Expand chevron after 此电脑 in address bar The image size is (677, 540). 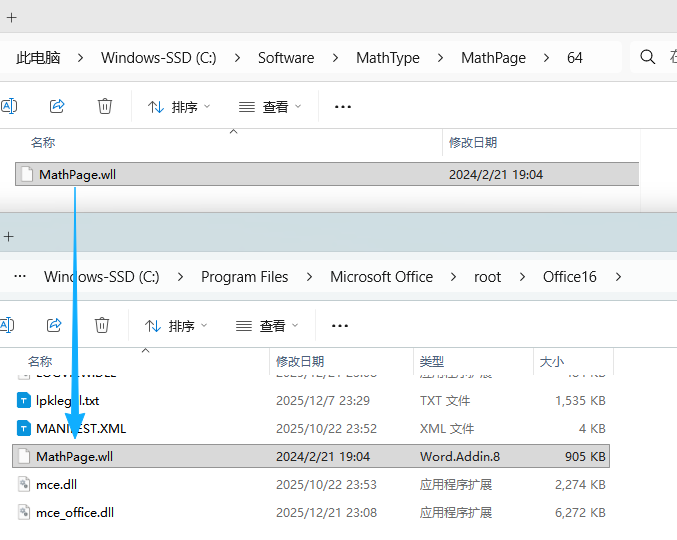[x=80, y=57]
